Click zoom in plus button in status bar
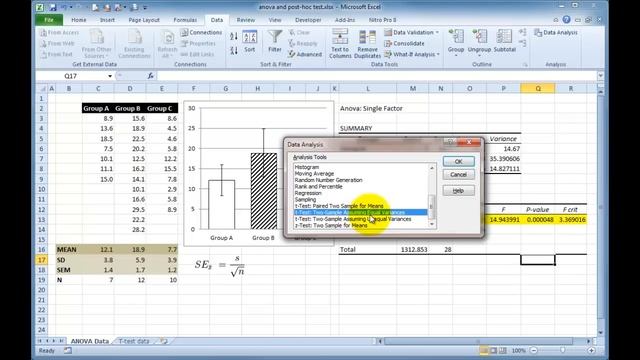 click(x=591, y=350)
